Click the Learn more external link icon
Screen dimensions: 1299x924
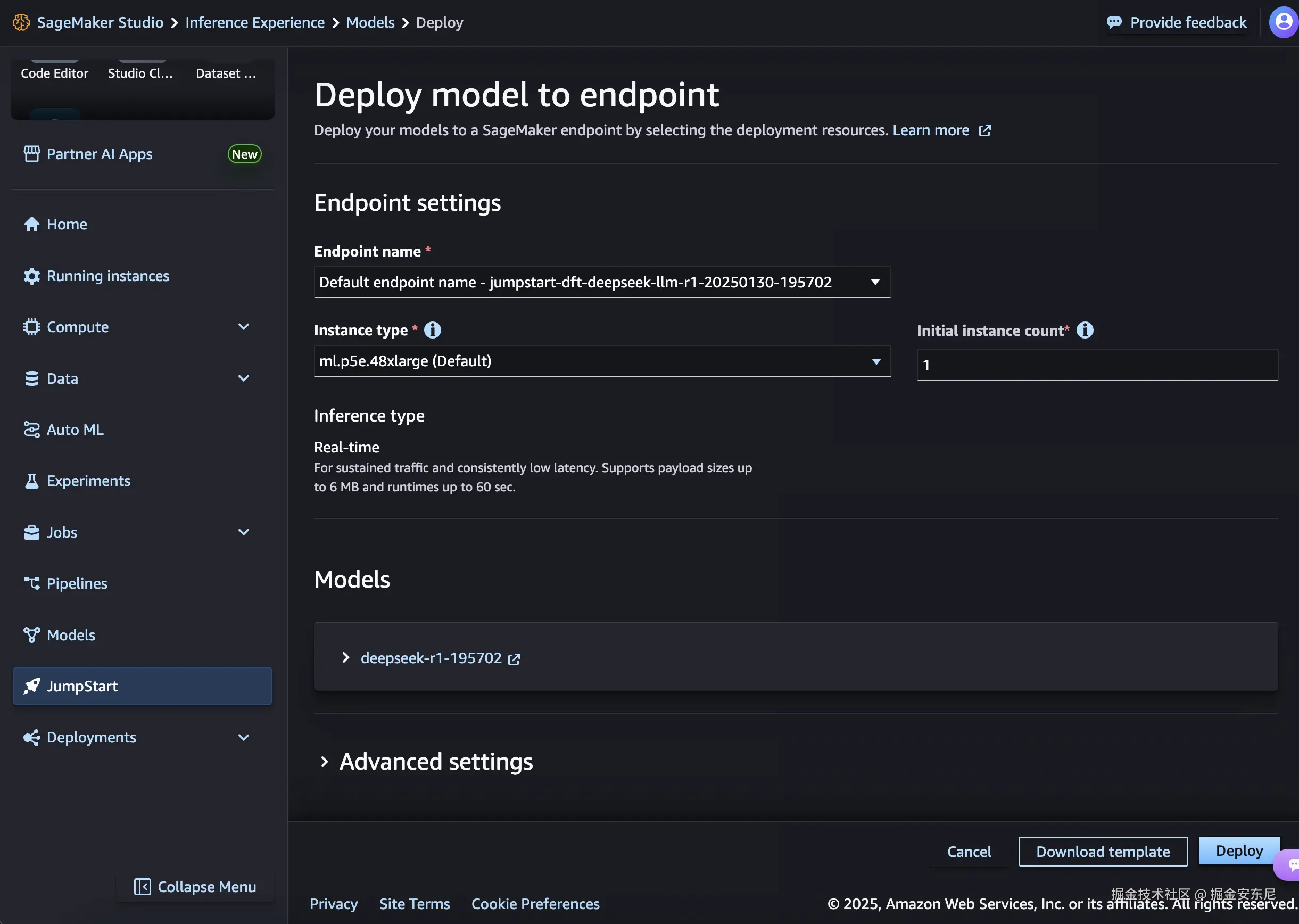[x=984, y=130]
